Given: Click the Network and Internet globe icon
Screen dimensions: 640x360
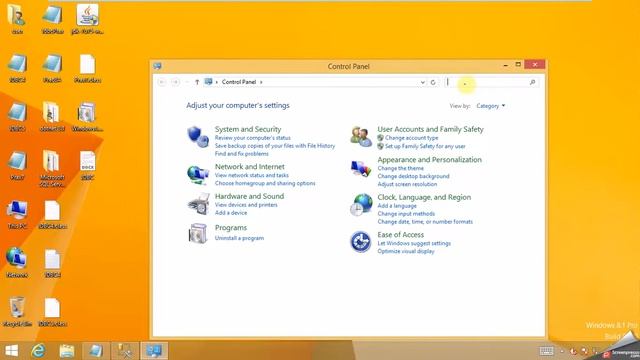Looking at the screenshot, I should (x=198, y=174).
